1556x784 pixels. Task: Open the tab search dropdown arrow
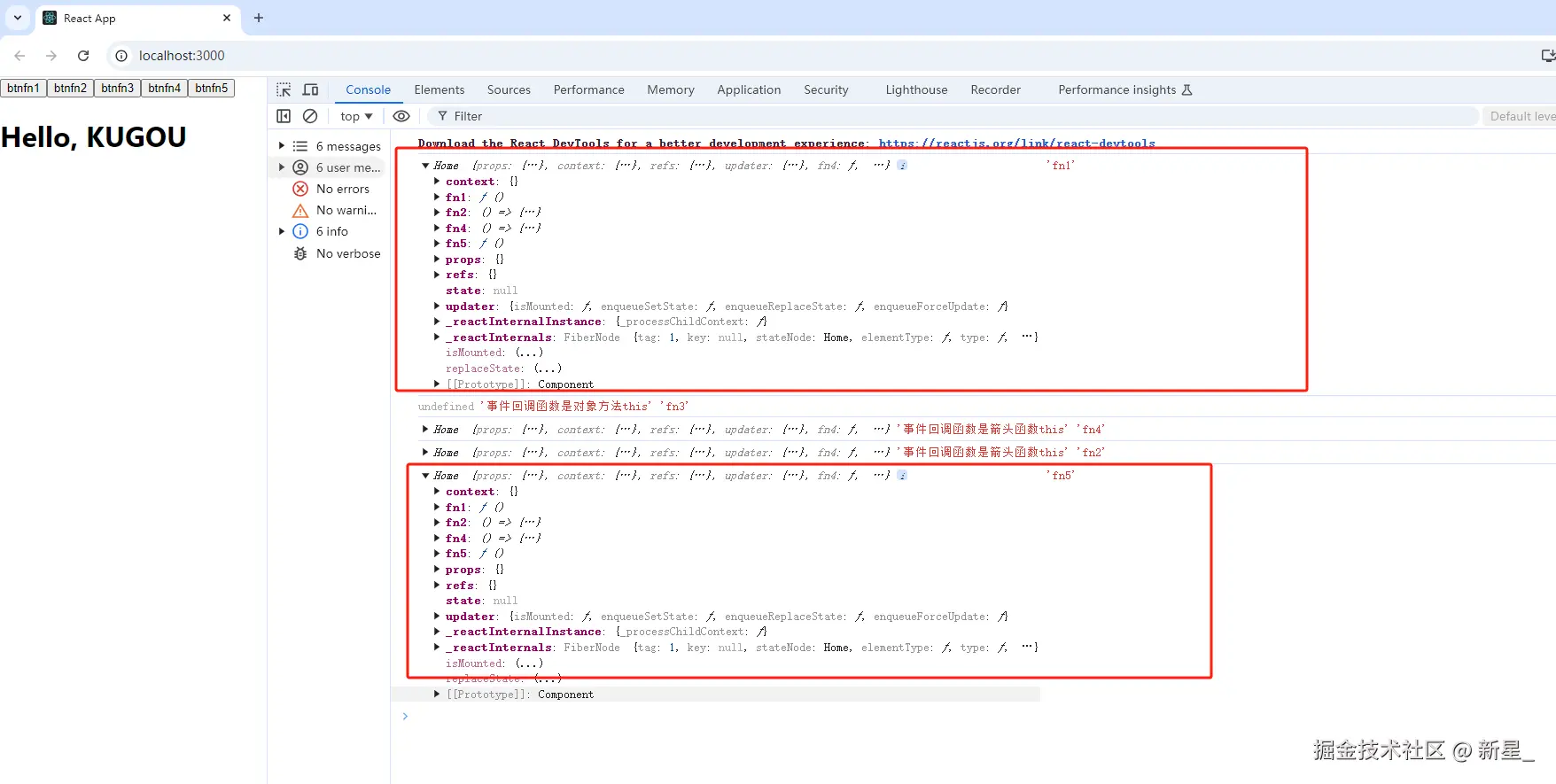coord(17,18)
